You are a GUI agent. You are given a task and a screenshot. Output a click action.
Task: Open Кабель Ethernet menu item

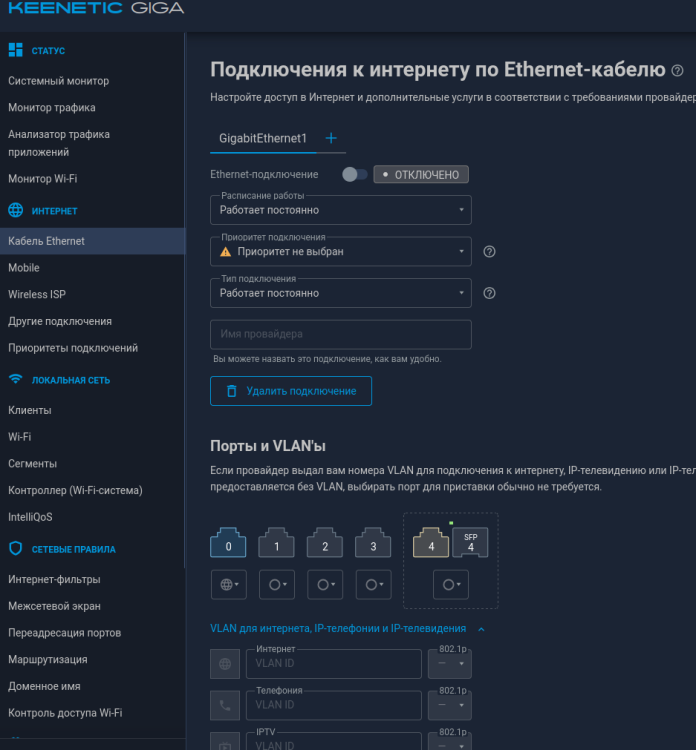[x=92, y=241]
